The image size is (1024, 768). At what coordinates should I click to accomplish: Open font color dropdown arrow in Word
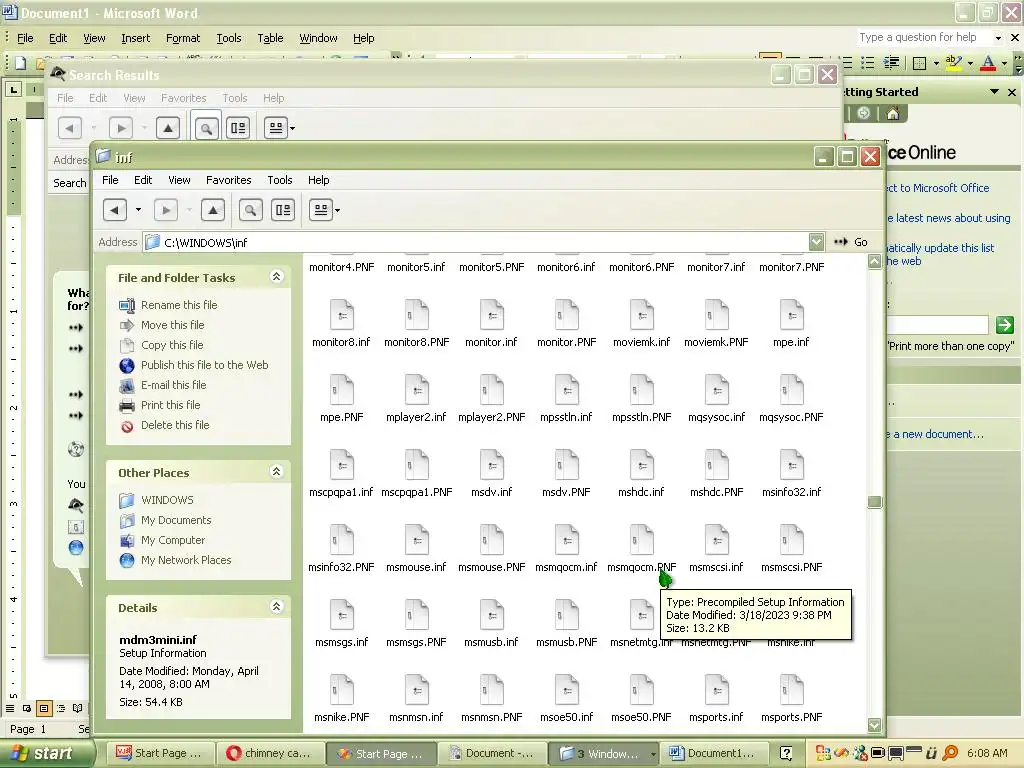click(1004, 63)
